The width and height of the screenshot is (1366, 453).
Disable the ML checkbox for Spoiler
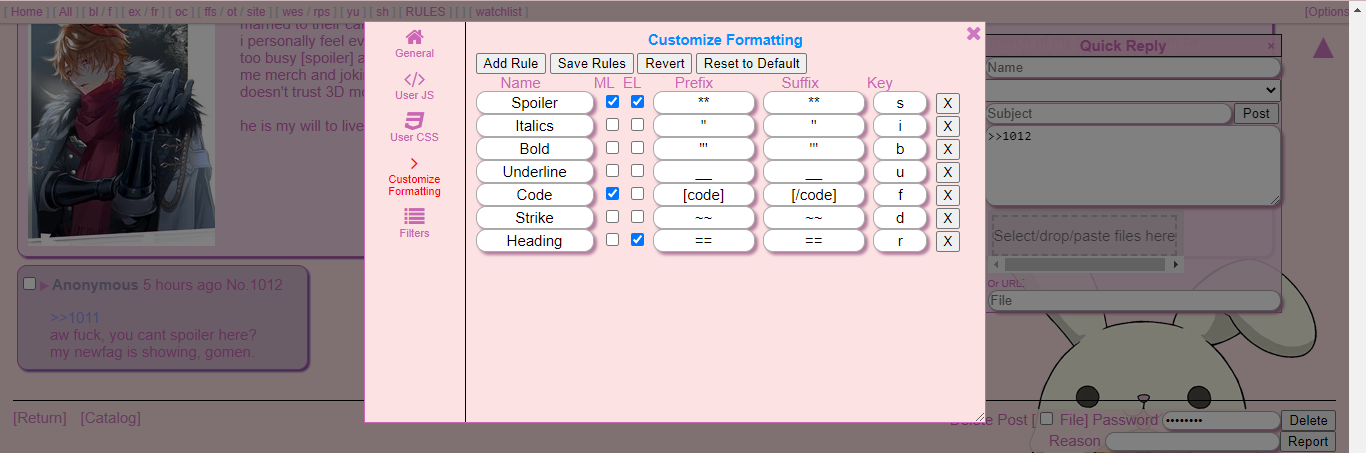[x=612, y=102]
